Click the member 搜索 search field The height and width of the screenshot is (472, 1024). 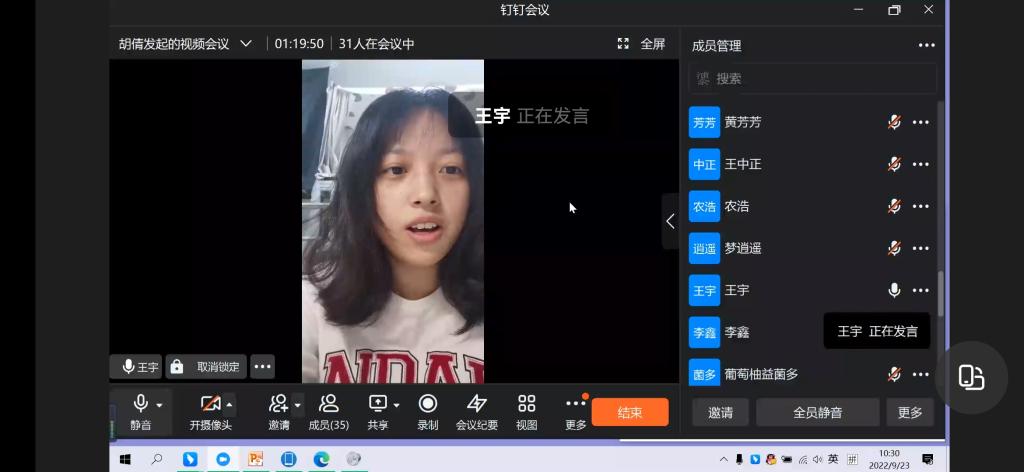(x=812, y=78)
